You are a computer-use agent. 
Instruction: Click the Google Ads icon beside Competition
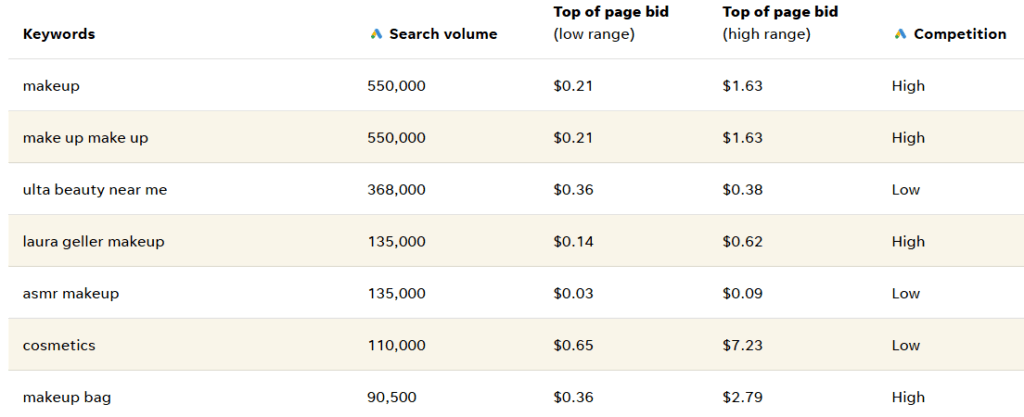click(x=900, y=34)
